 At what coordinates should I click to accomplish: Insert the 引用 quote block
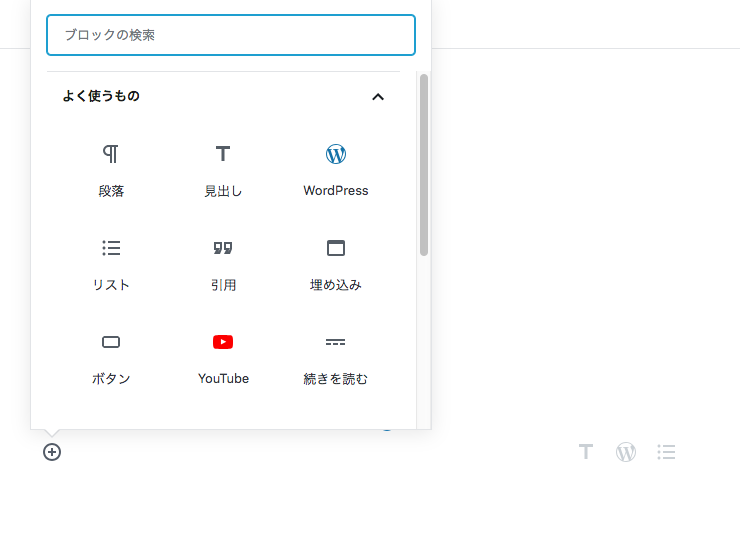223,248
